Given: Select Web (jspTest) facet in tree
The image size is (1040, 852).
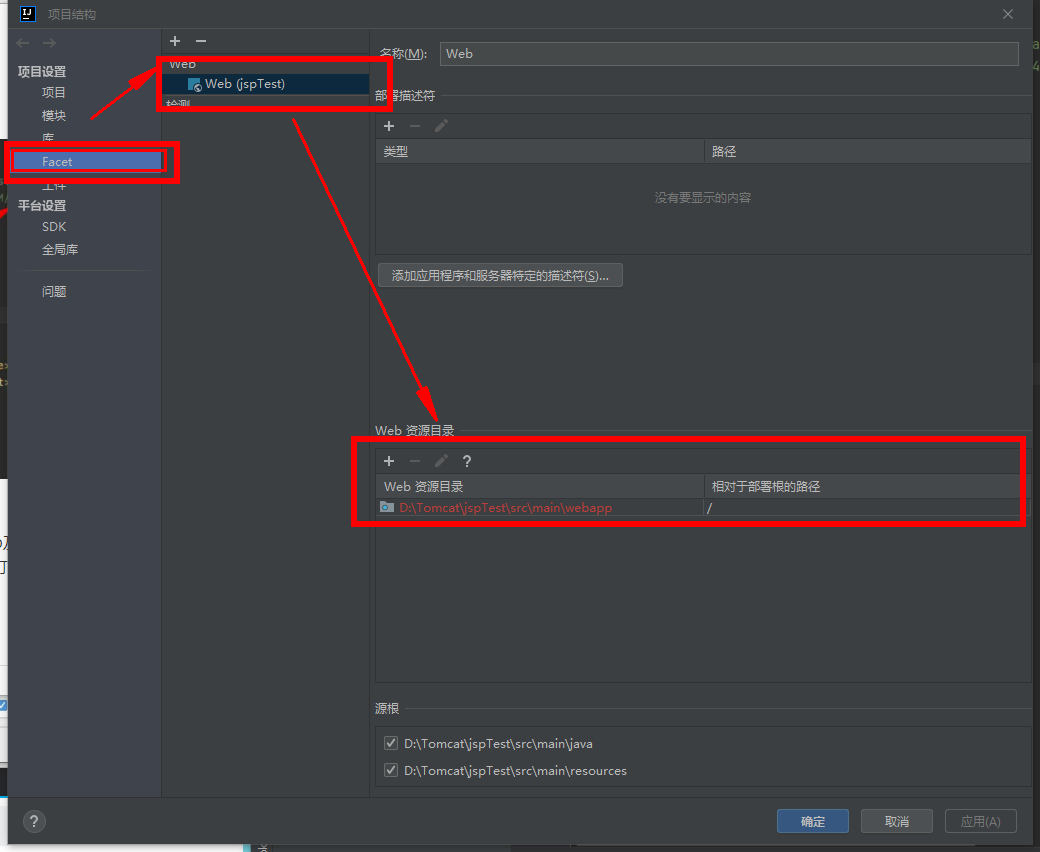Looking at the screenshot, I should click(x=244, y=84).
